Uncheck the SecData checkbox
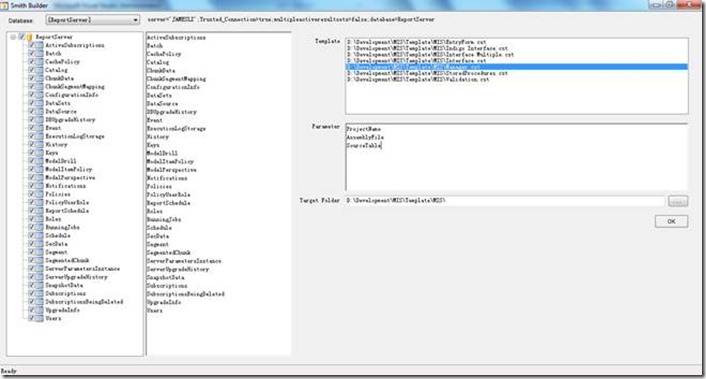706x379 pixels. [x=32, y=244]
